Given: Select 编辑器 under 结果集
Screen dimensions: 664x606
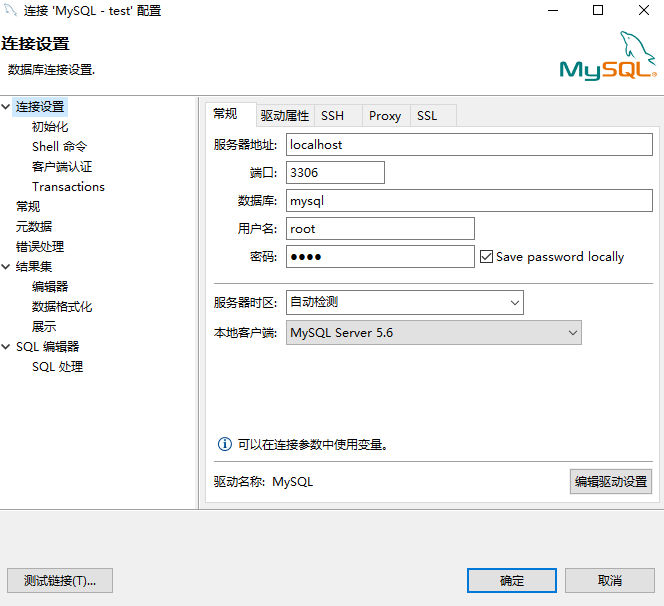Looking at the screenshot, I should [50, 287].
